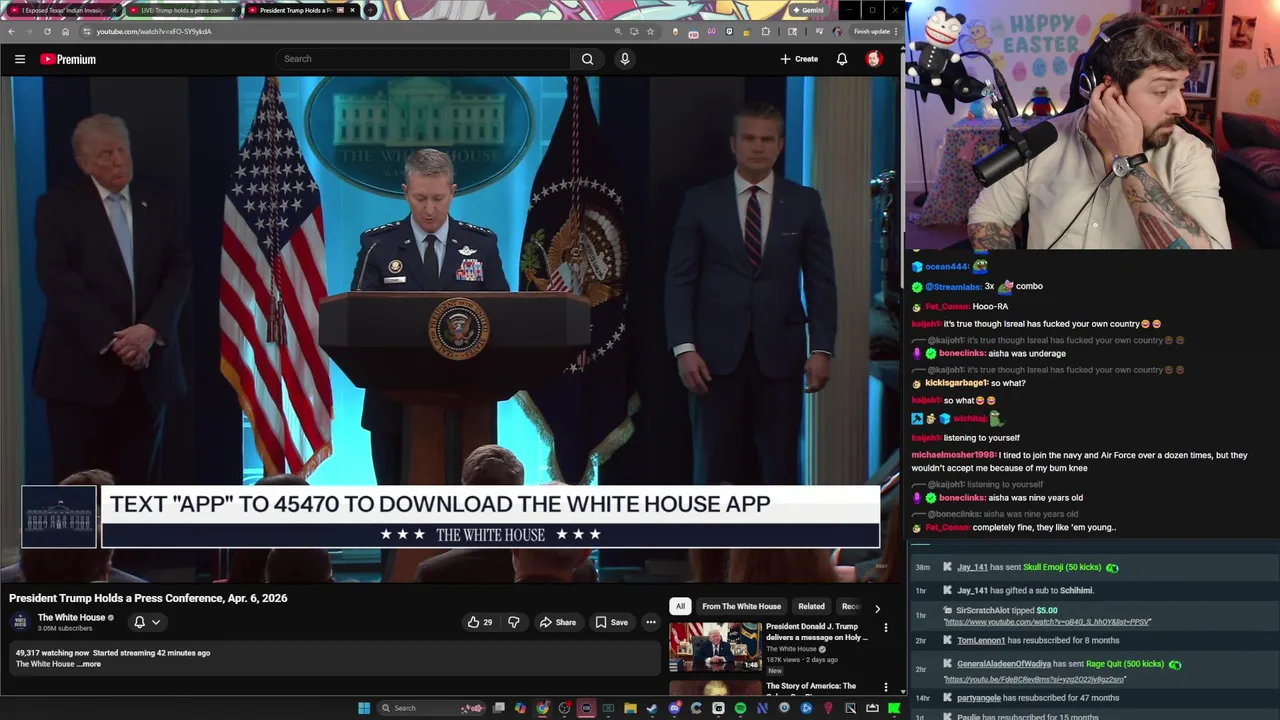This screenshot has height=720, width=1280.
Task: Open Windows Start menu
Action: 364,708
